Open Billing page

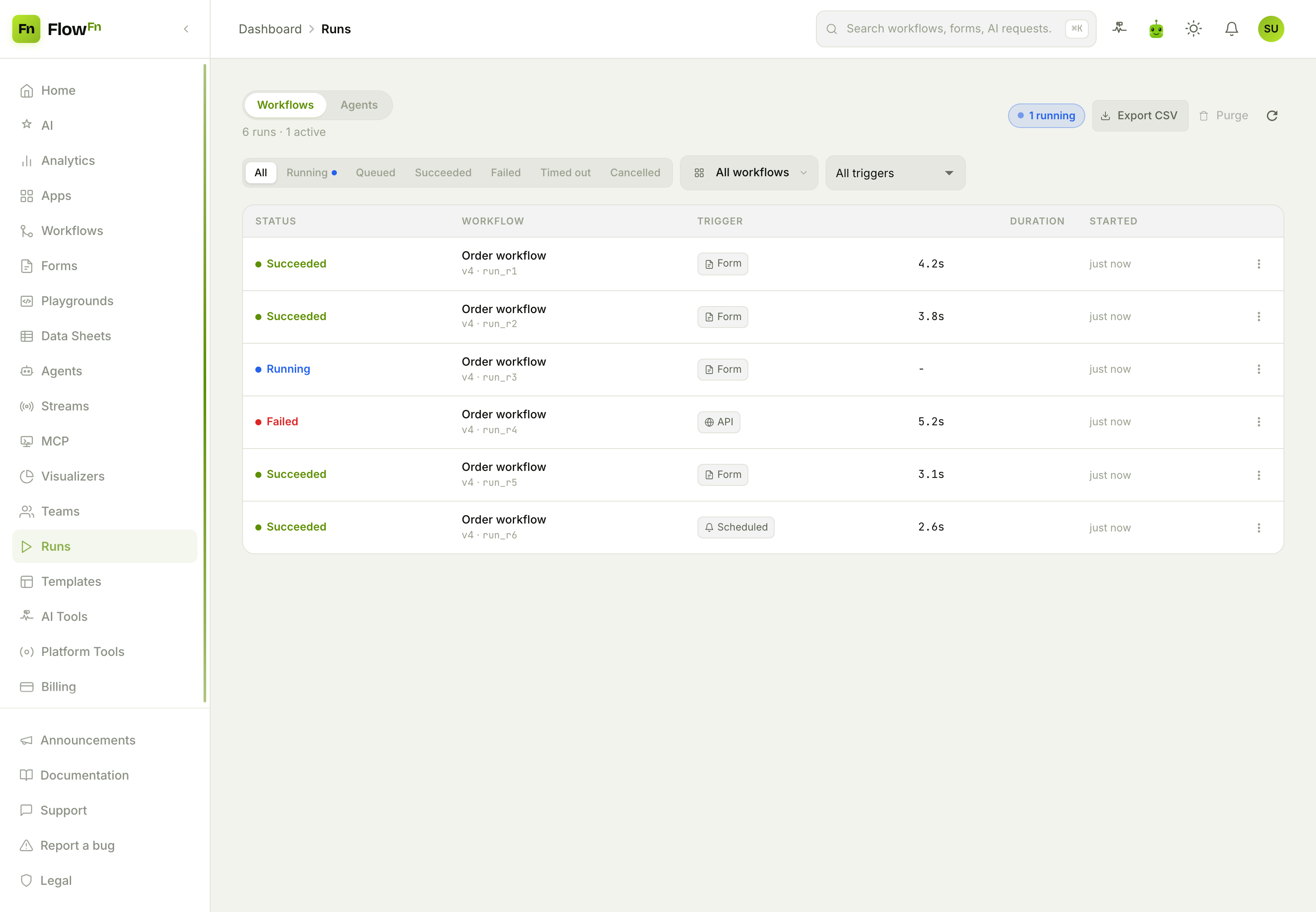[104, 686]
